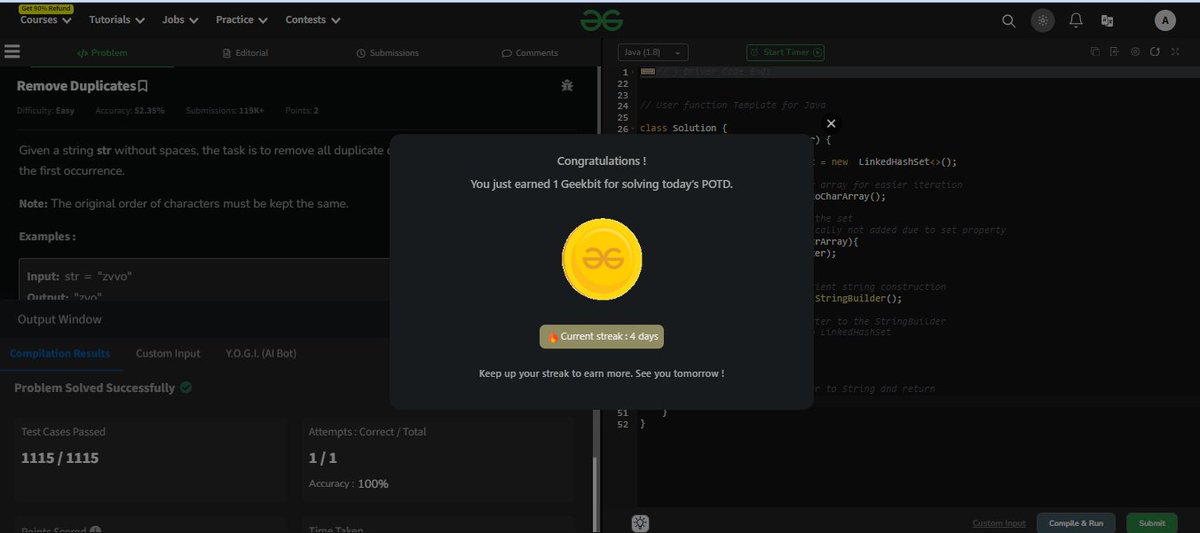
Task: Click the Start Timer button
Action: coord(786,52)
